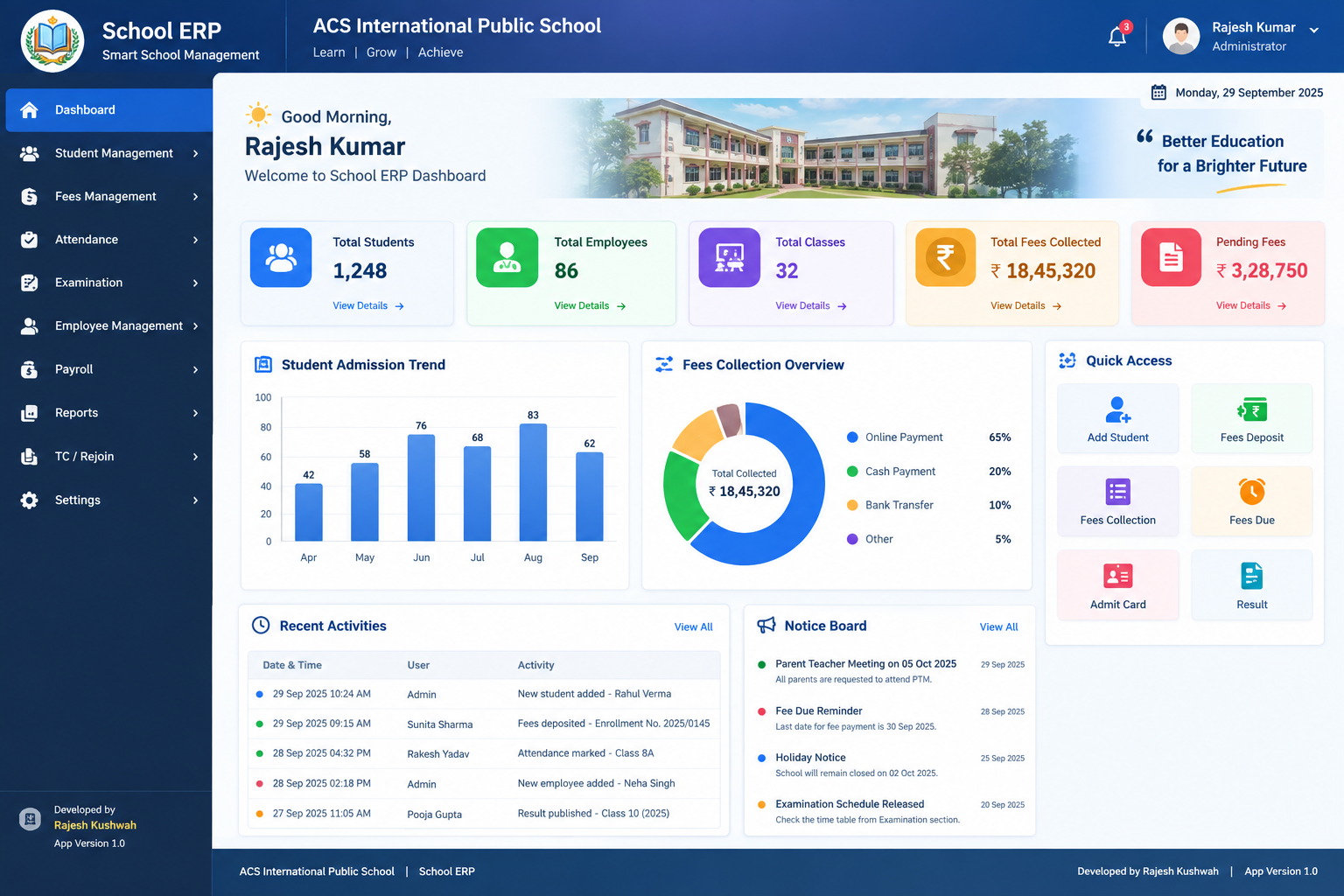The height and width of the screenshot is (896, 1344).
Task: Expand the Fees Management submenu arrow
Action: 195,197
